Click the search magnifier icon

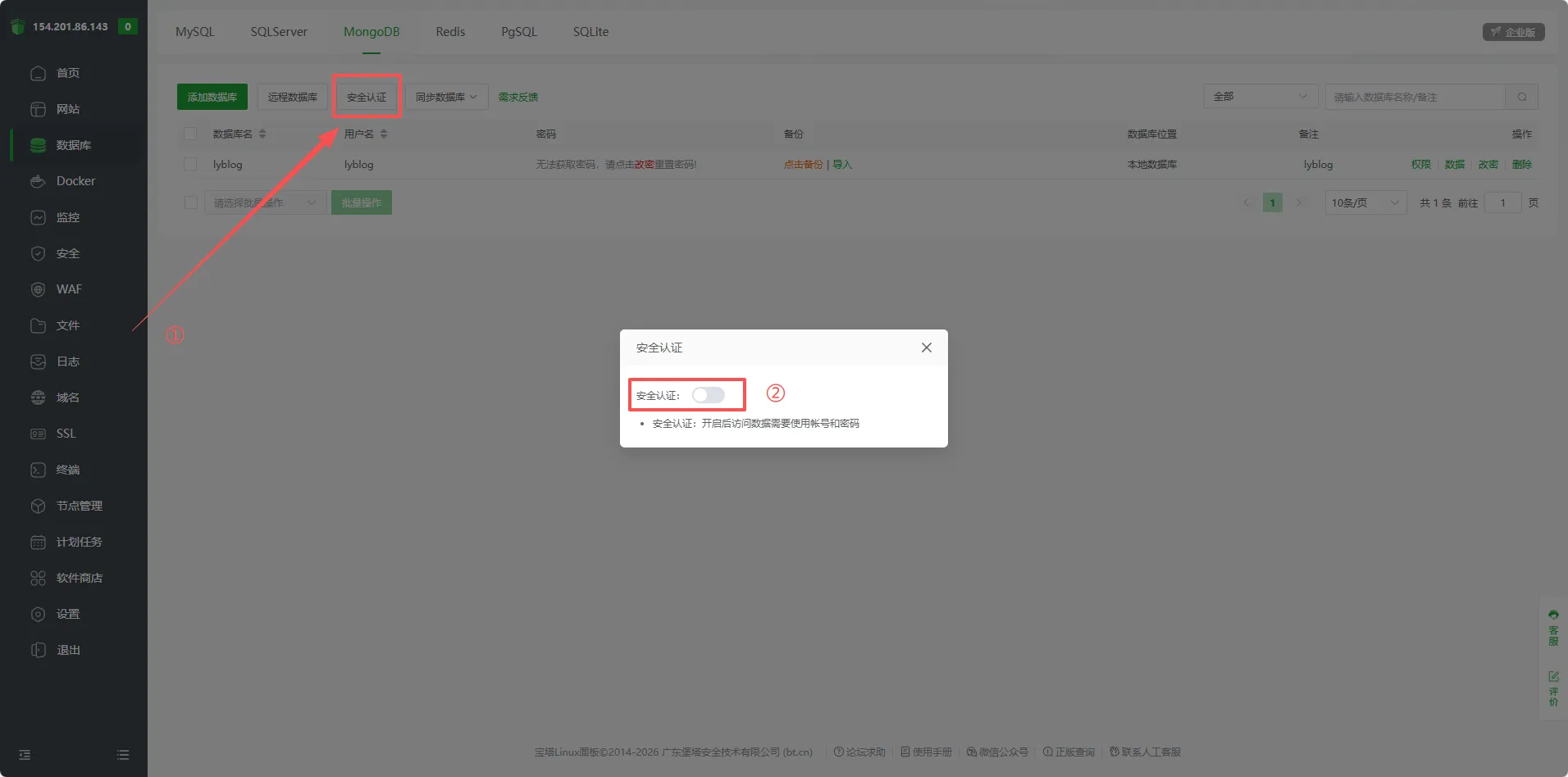coord(1522,97)
